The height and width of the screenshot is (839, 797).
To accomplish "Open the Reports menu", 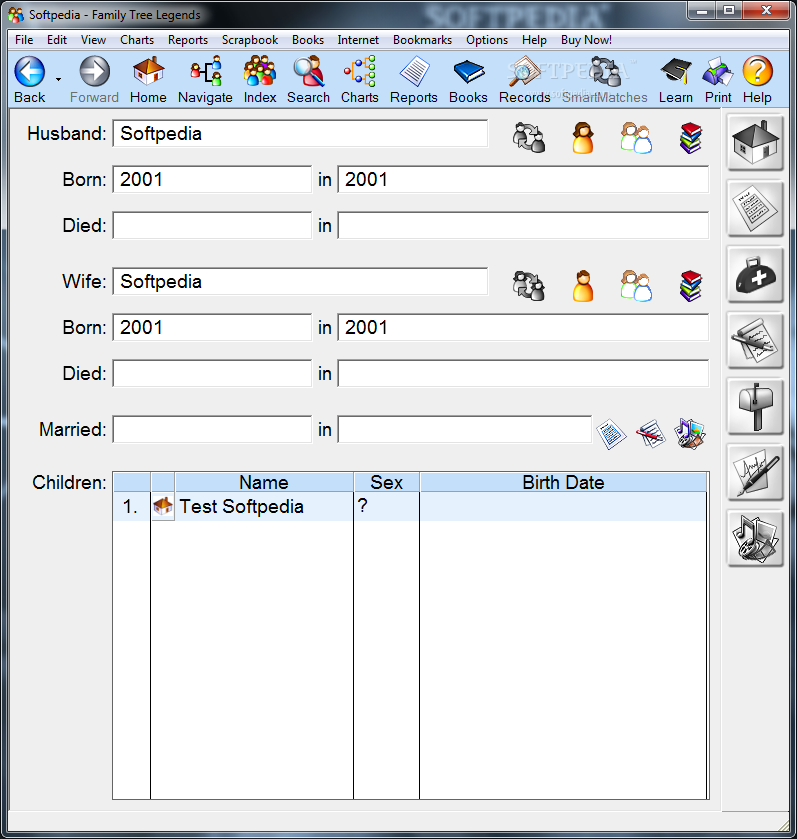I will pyautogui.click(x=188, y=40).
